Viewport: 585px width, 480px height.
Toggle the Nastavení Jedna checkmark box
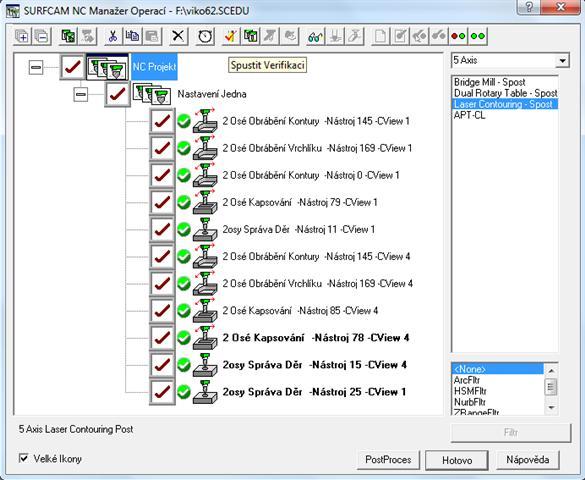point(118,94)
